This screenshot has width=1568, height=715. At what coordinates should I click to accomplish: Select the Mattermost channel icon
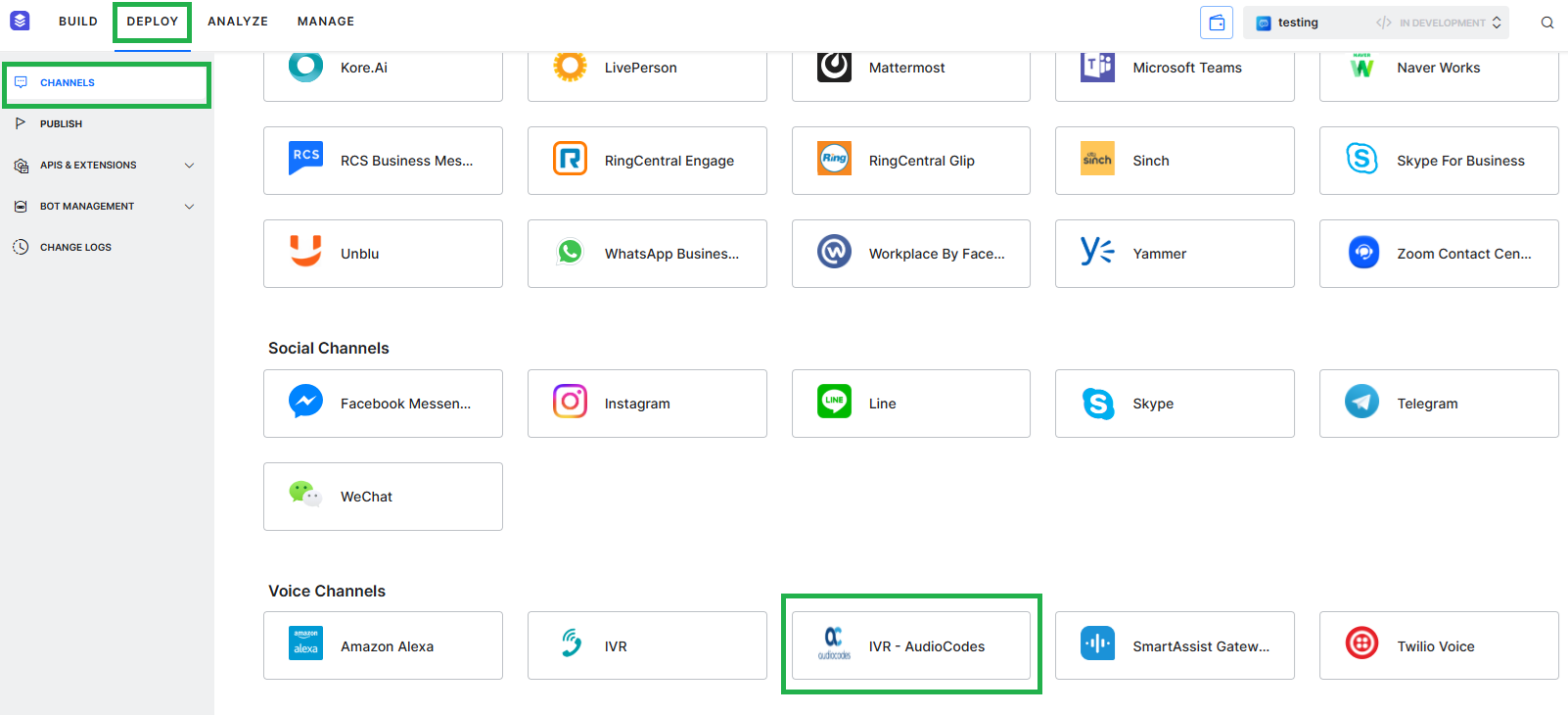coord(834,67)
